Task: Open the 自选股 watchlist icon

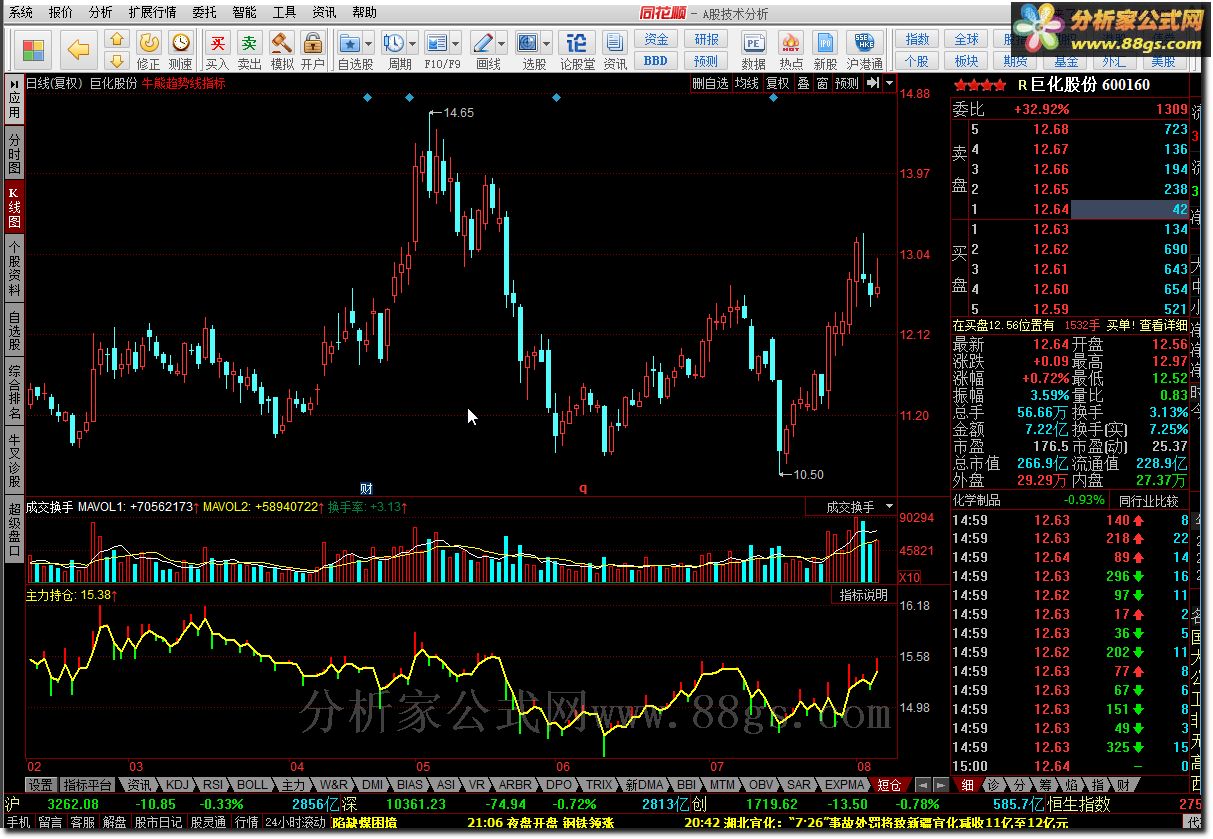Action: (349, 43)
